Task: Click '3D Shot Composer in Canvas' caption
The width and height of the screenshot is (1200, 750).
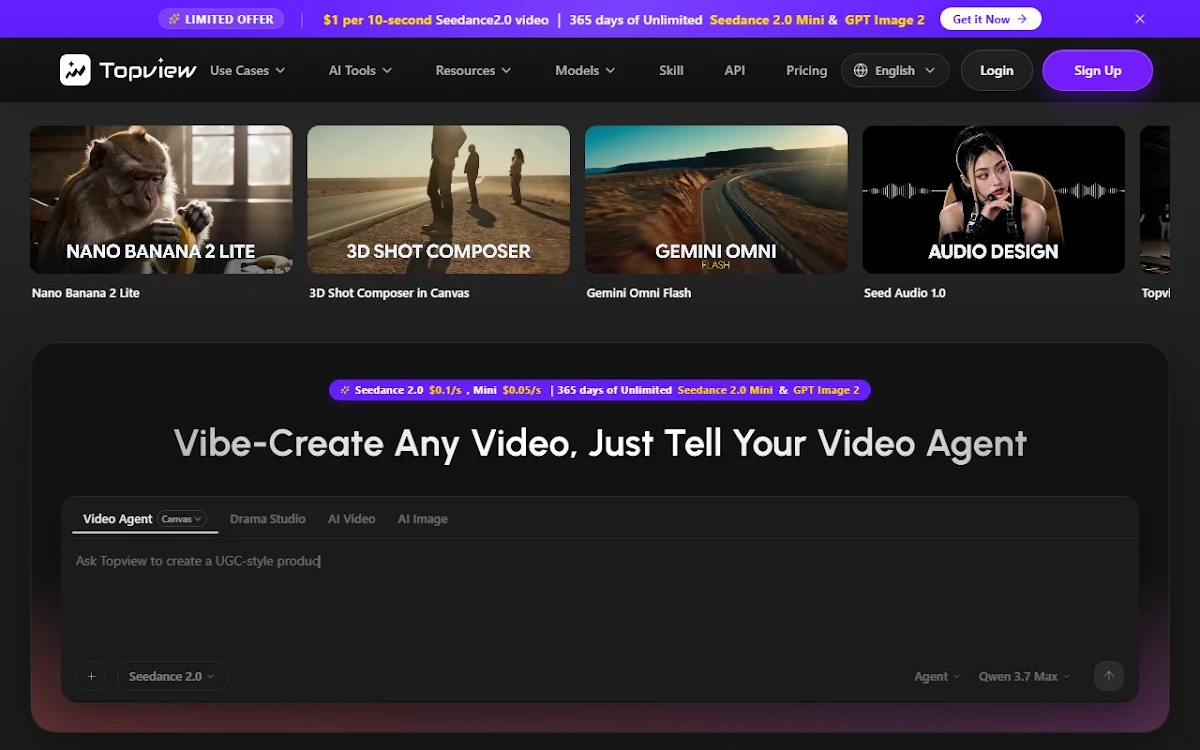Action: [389, 293]
